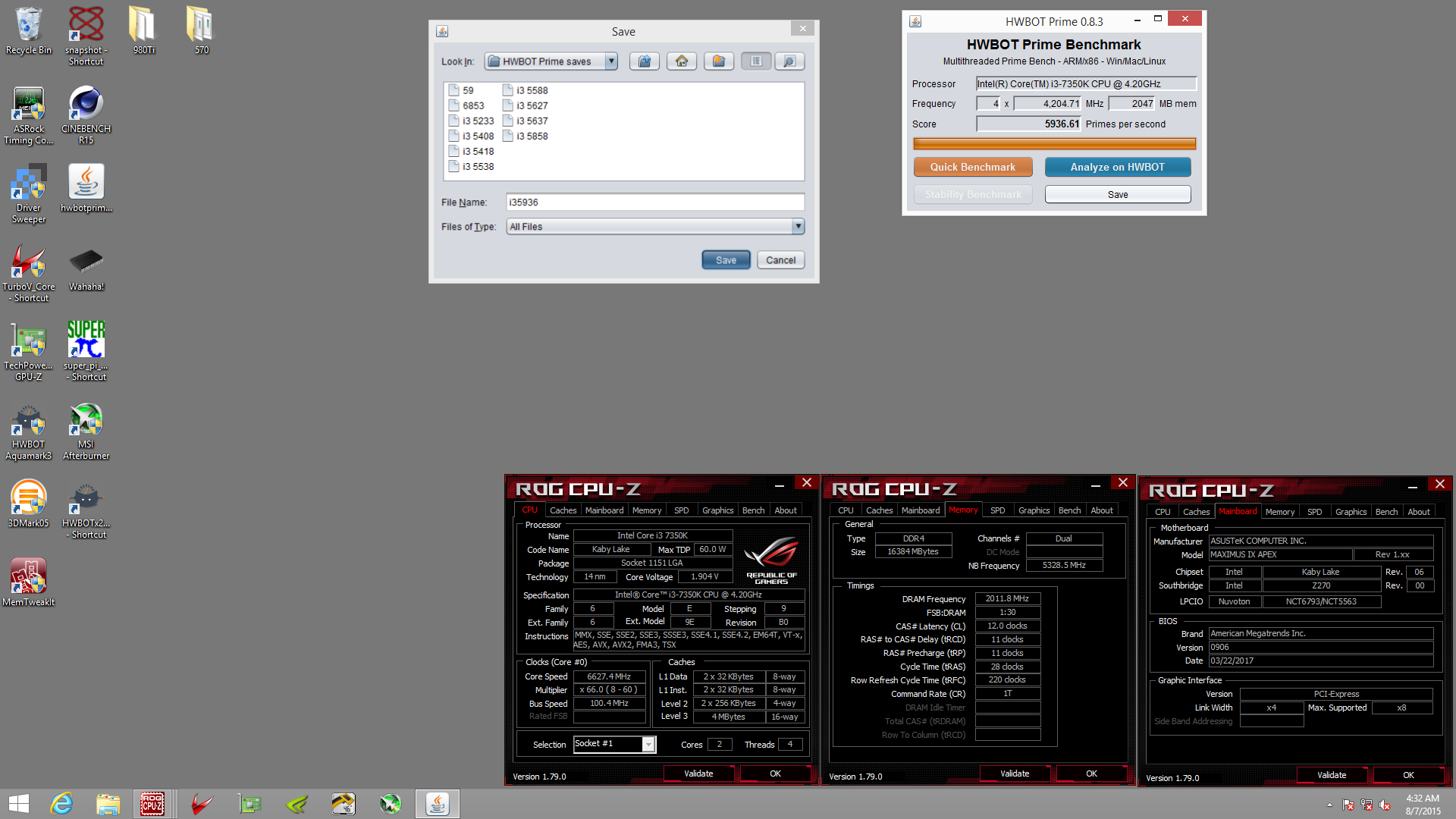Viewport: 1456px width, 819px height.
Task: Show hidden system tray icons
Action: pos(1329,805)
